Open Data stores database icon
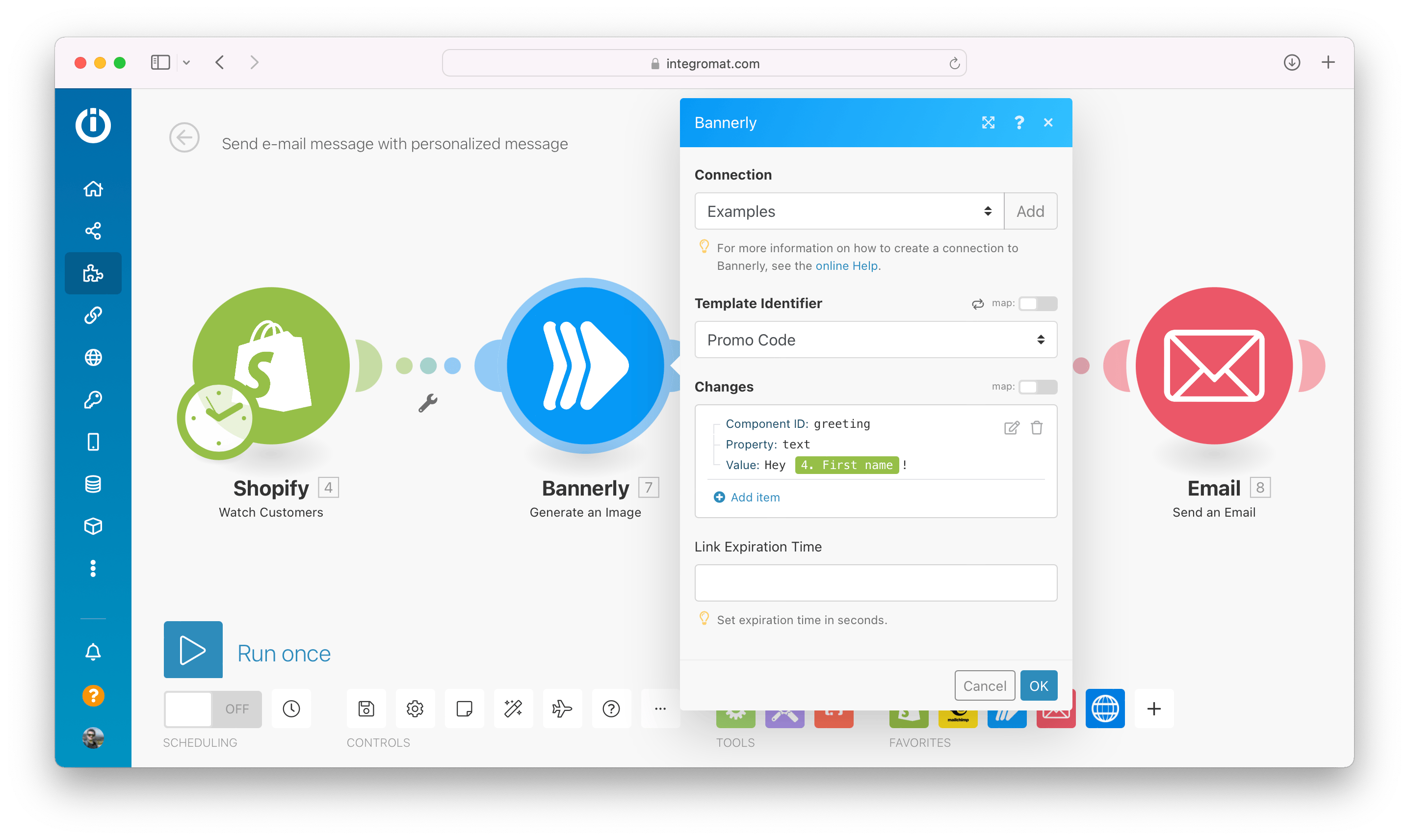This screenshot has width=1409, height=840. [x=93, y=484]
